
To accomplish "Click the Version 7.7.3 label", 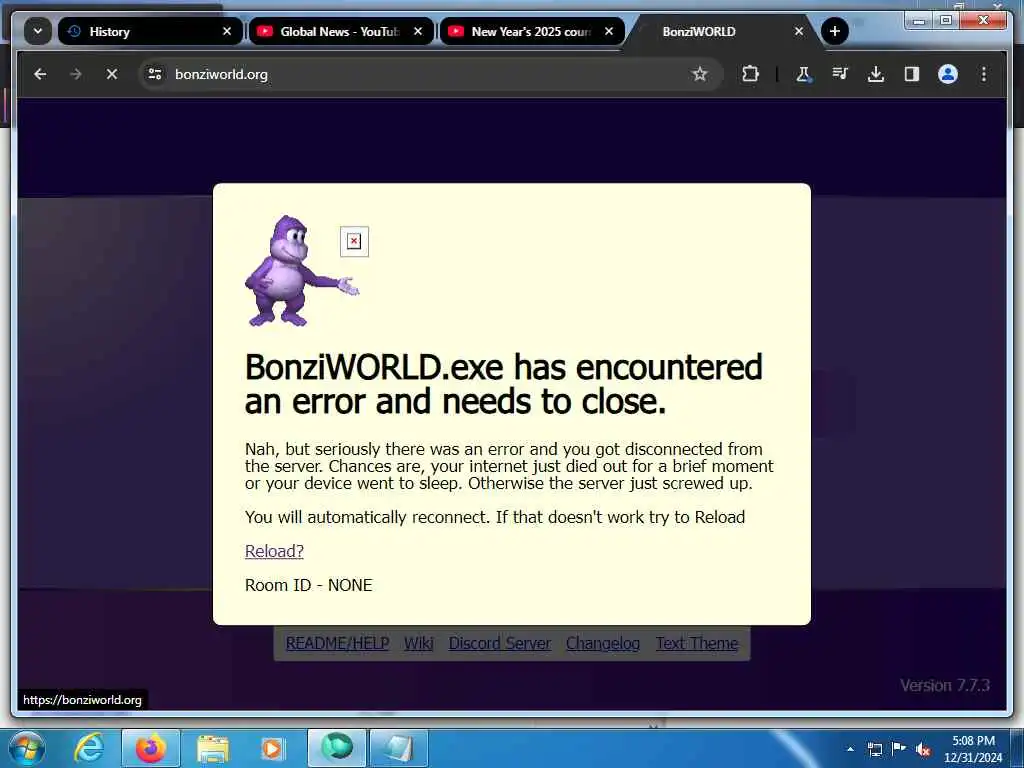I will point(945,685).
